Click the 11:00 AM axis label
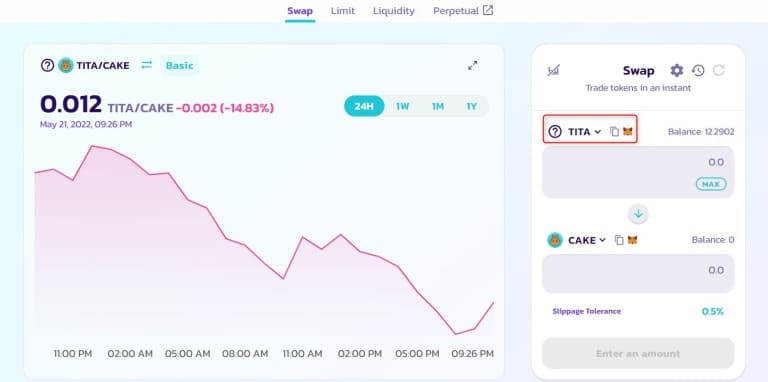The width and height of the screenshot is (768, 382). [301, 354]
